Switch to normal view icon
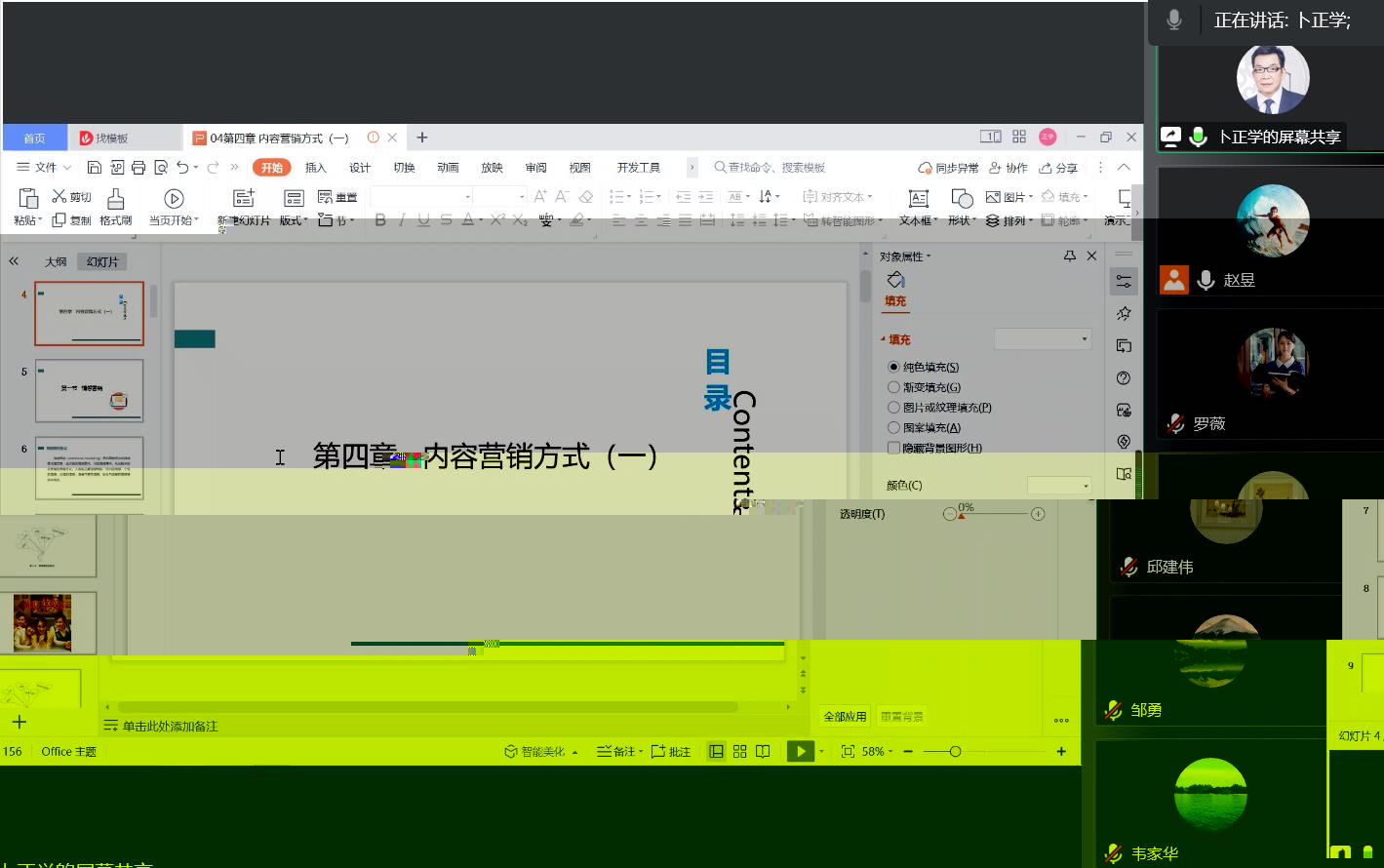 (717, 752)
